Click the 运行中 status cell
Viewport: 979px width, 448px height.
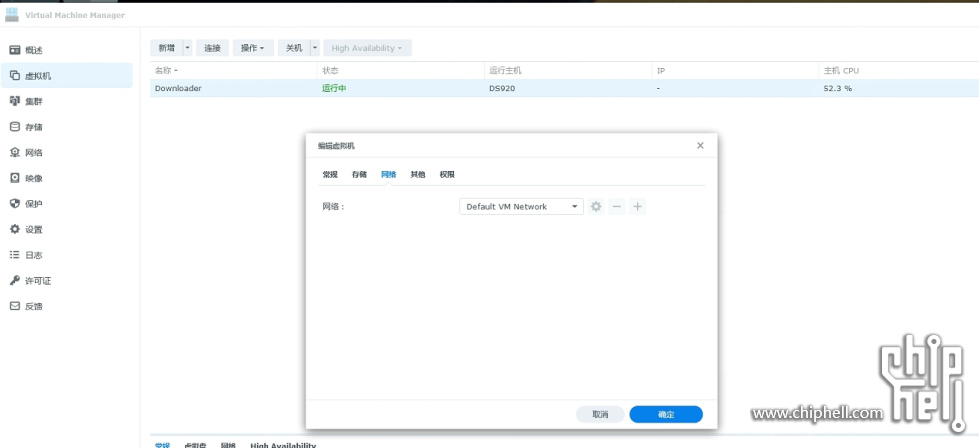pyautogui.click(x=334, y=89)
